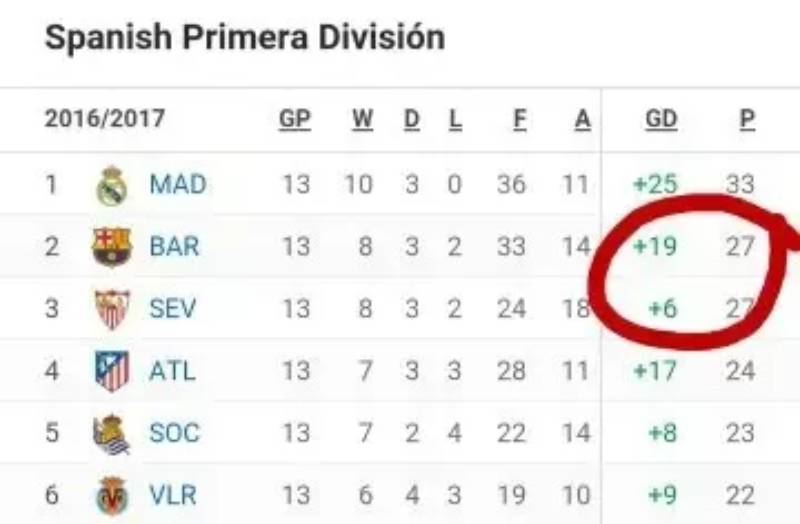800x524 pixels.
Task: Open the SOC team link
Action: [174, 433]
